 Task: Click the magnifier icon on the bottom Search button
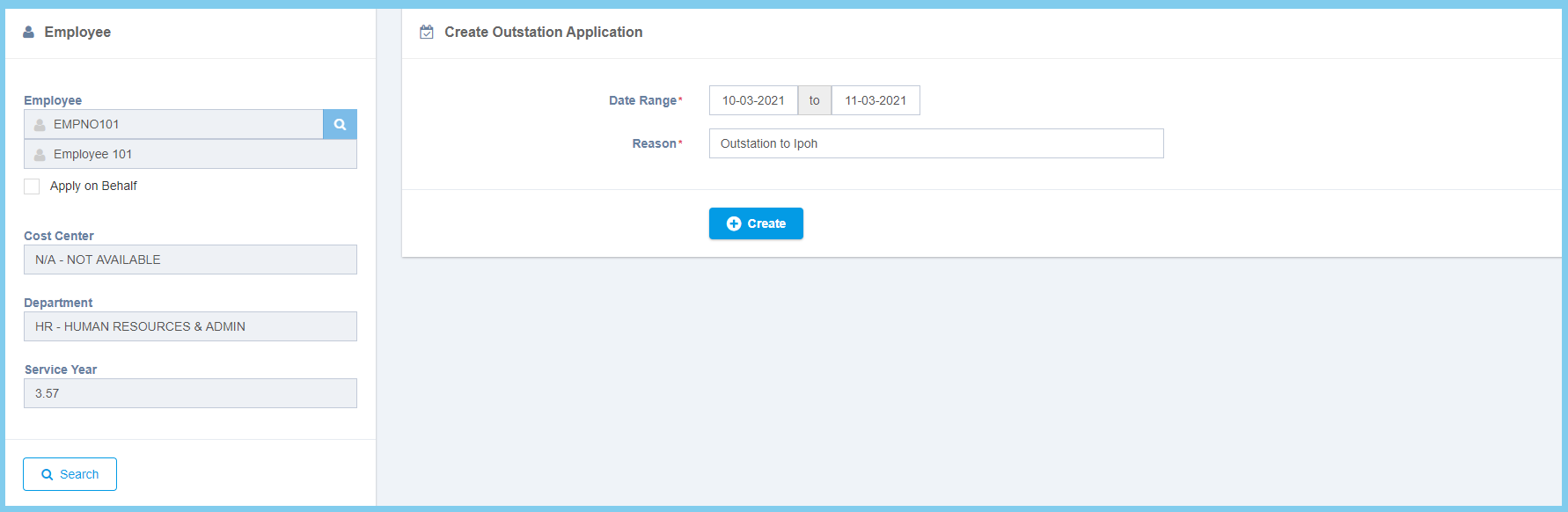[48, 474]
